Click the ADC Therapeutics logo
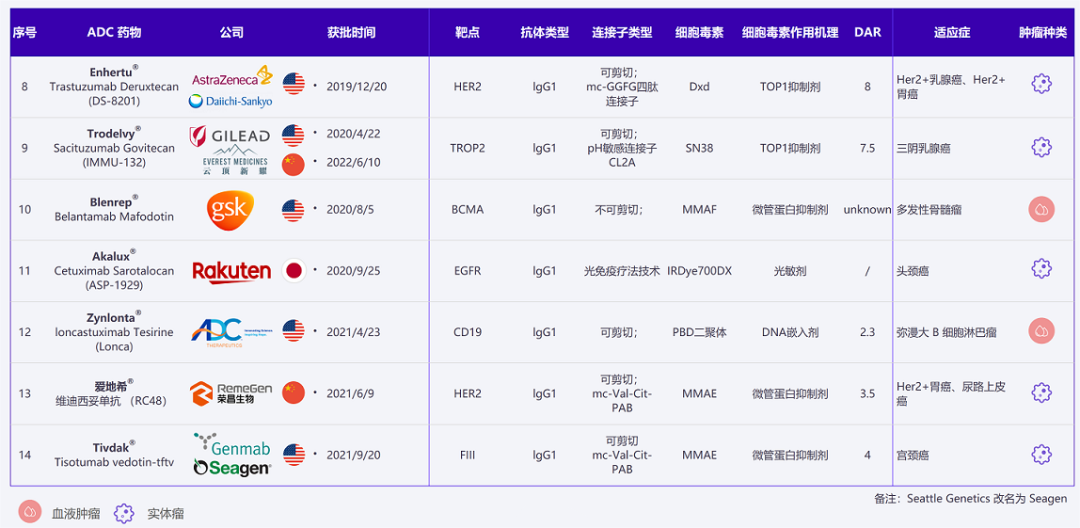 231,332
